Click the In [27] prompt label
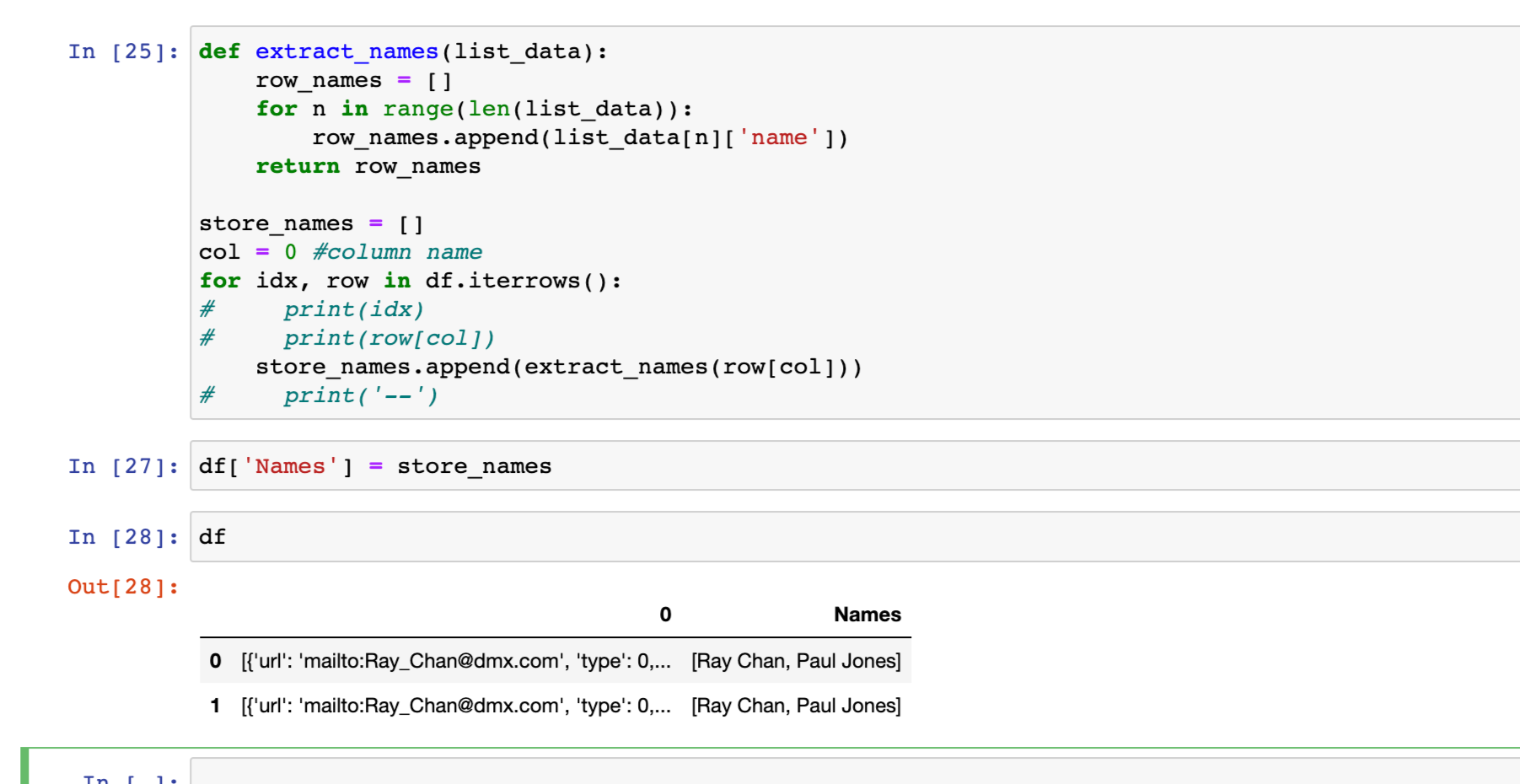 123,466
